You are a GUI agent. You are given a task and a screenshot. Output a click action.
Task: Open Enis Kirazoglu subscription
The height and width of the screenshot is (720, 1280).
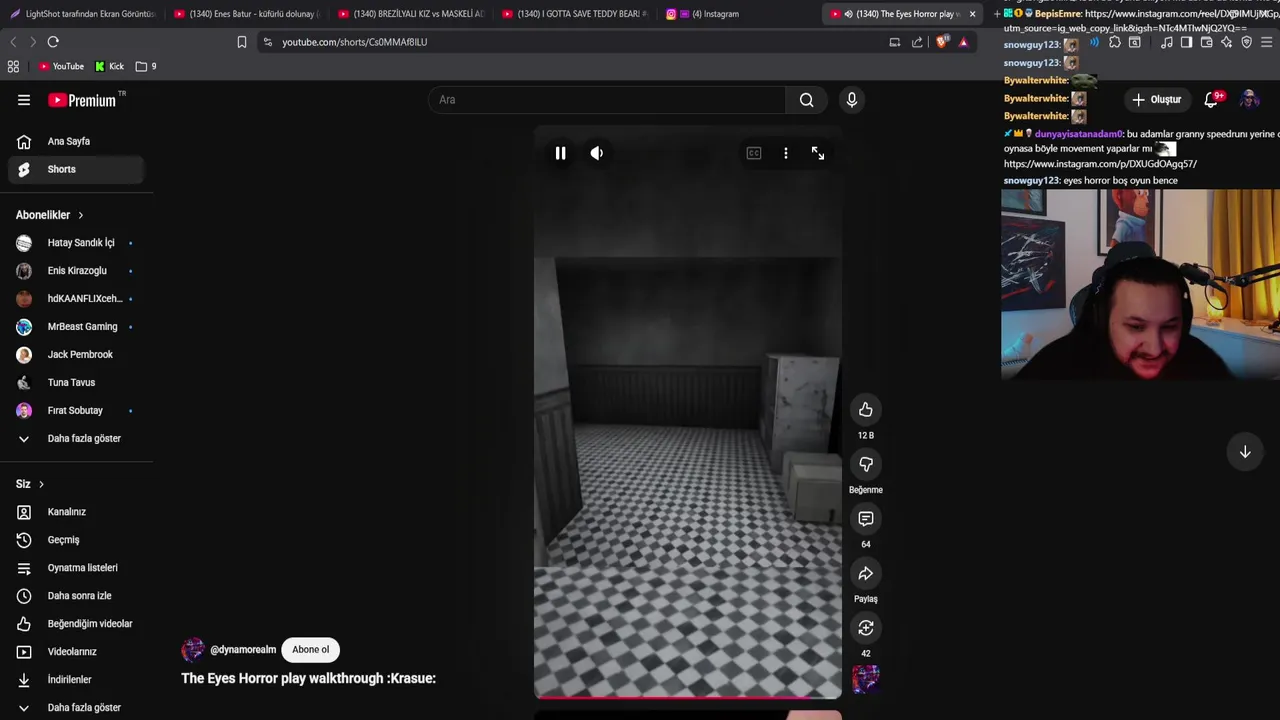tap(77, 271)
